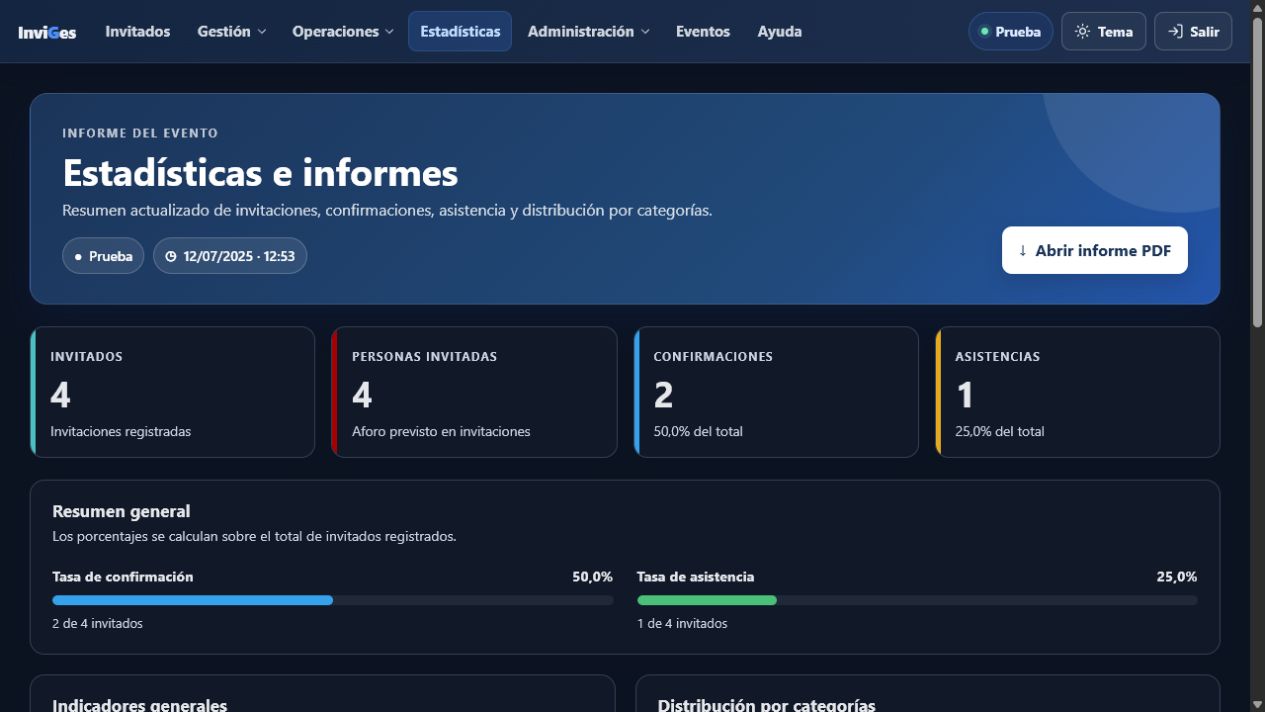Open the Ayuda page
1265x712 pixels.
tap(780, 31)
